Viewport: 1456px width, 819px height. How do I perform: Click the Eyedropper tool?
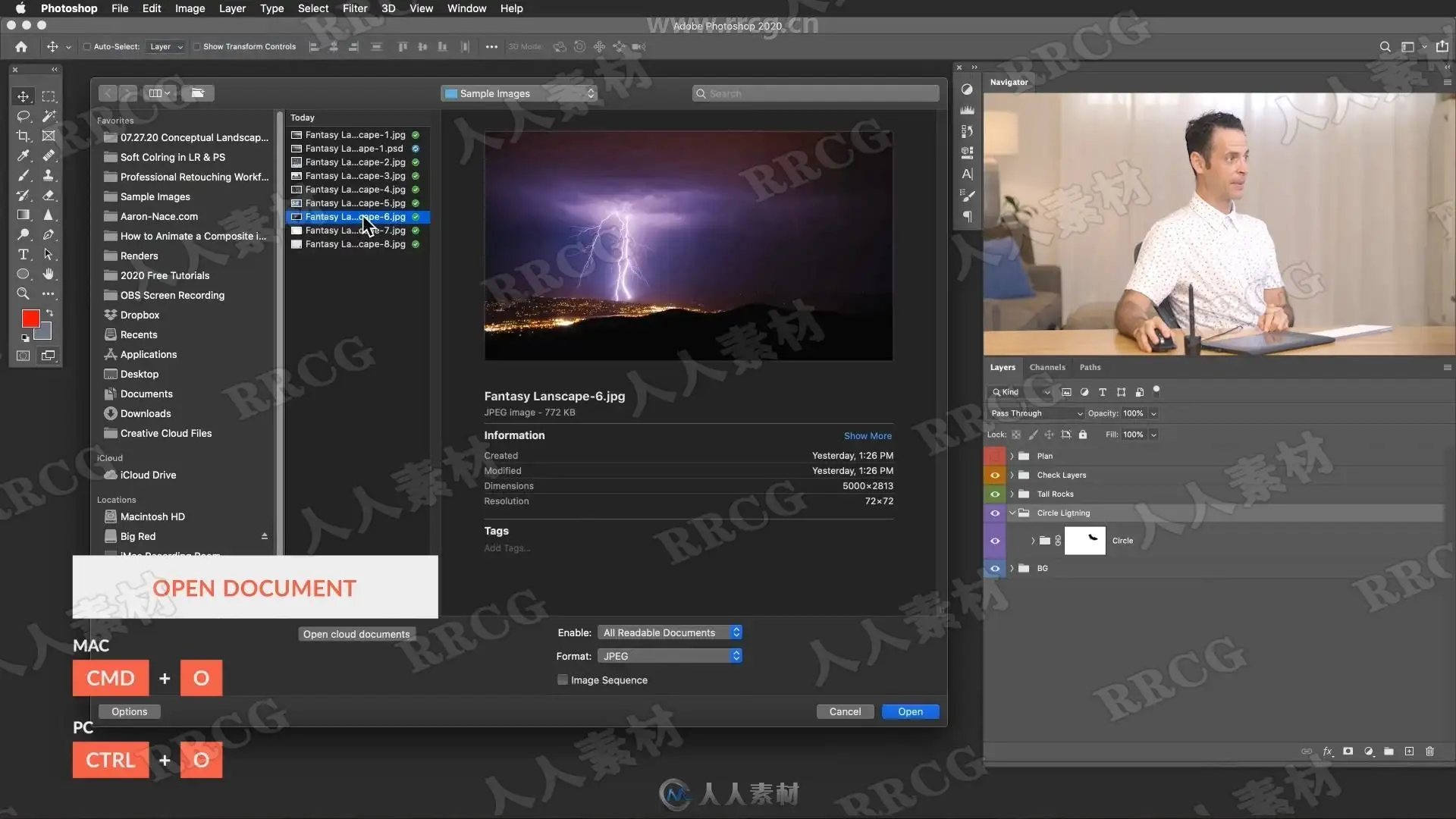coord(24,155)
